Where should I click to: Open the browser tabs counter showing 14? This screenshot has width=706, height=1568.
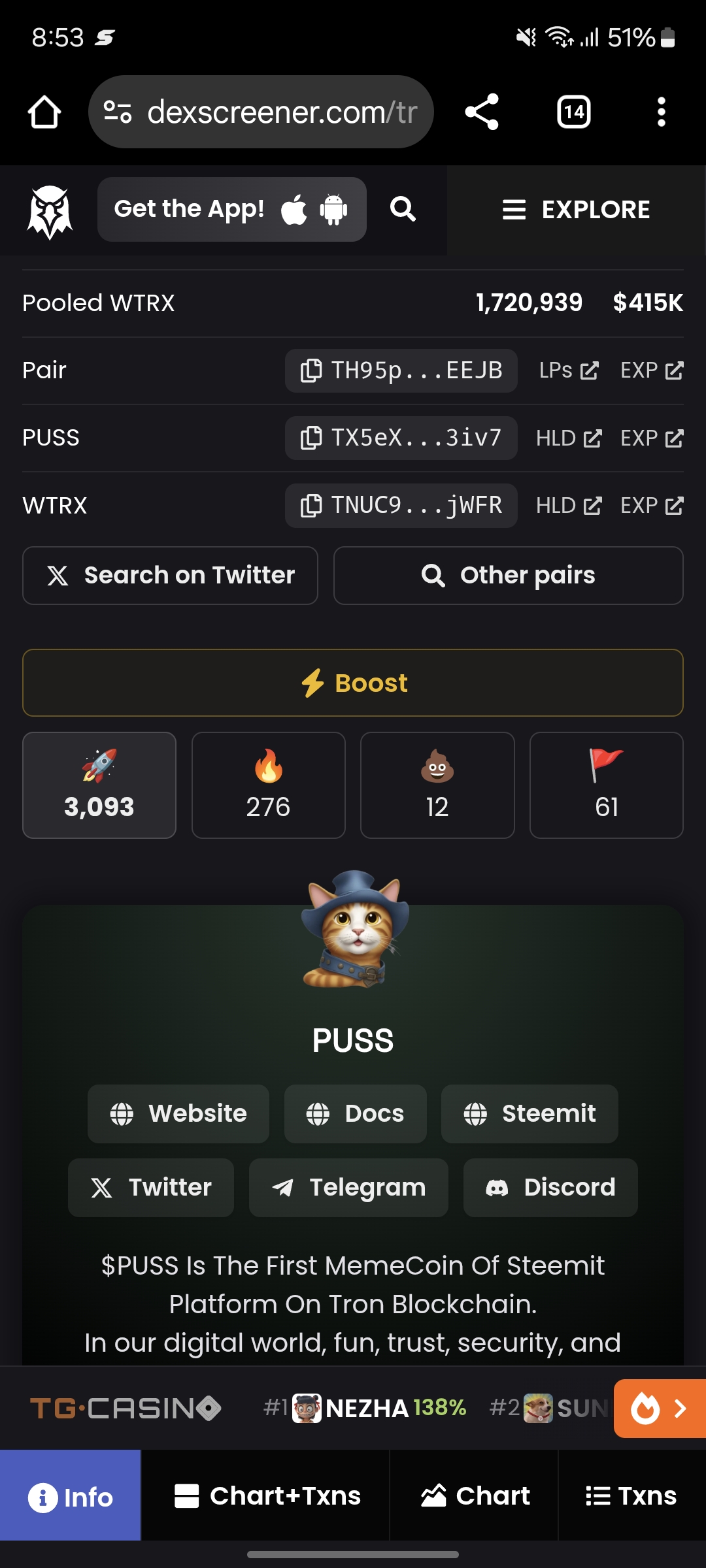pos(574,112)
